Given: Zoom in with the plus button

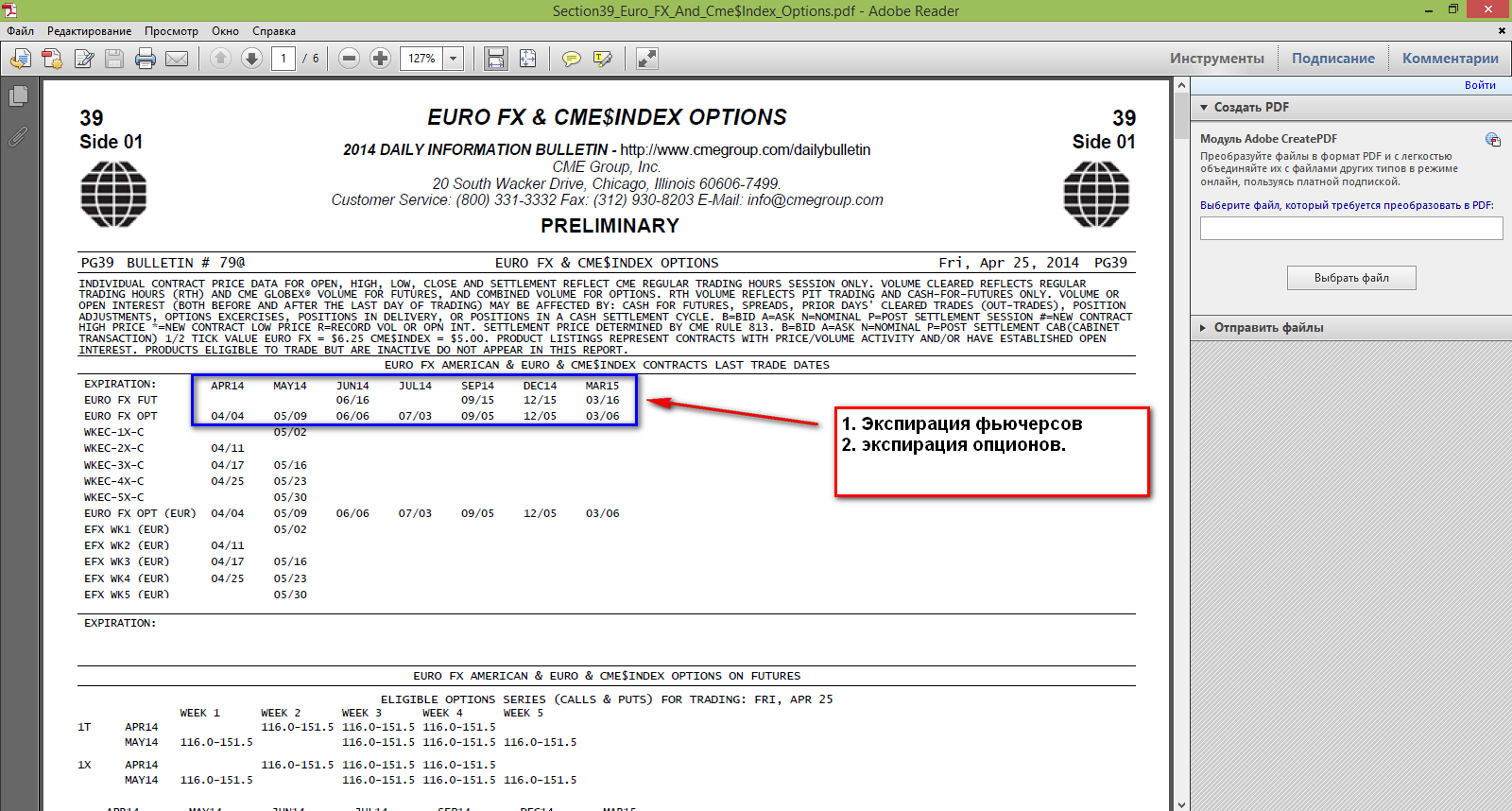Looking at the screenshot, I should [x=380, y=59].
